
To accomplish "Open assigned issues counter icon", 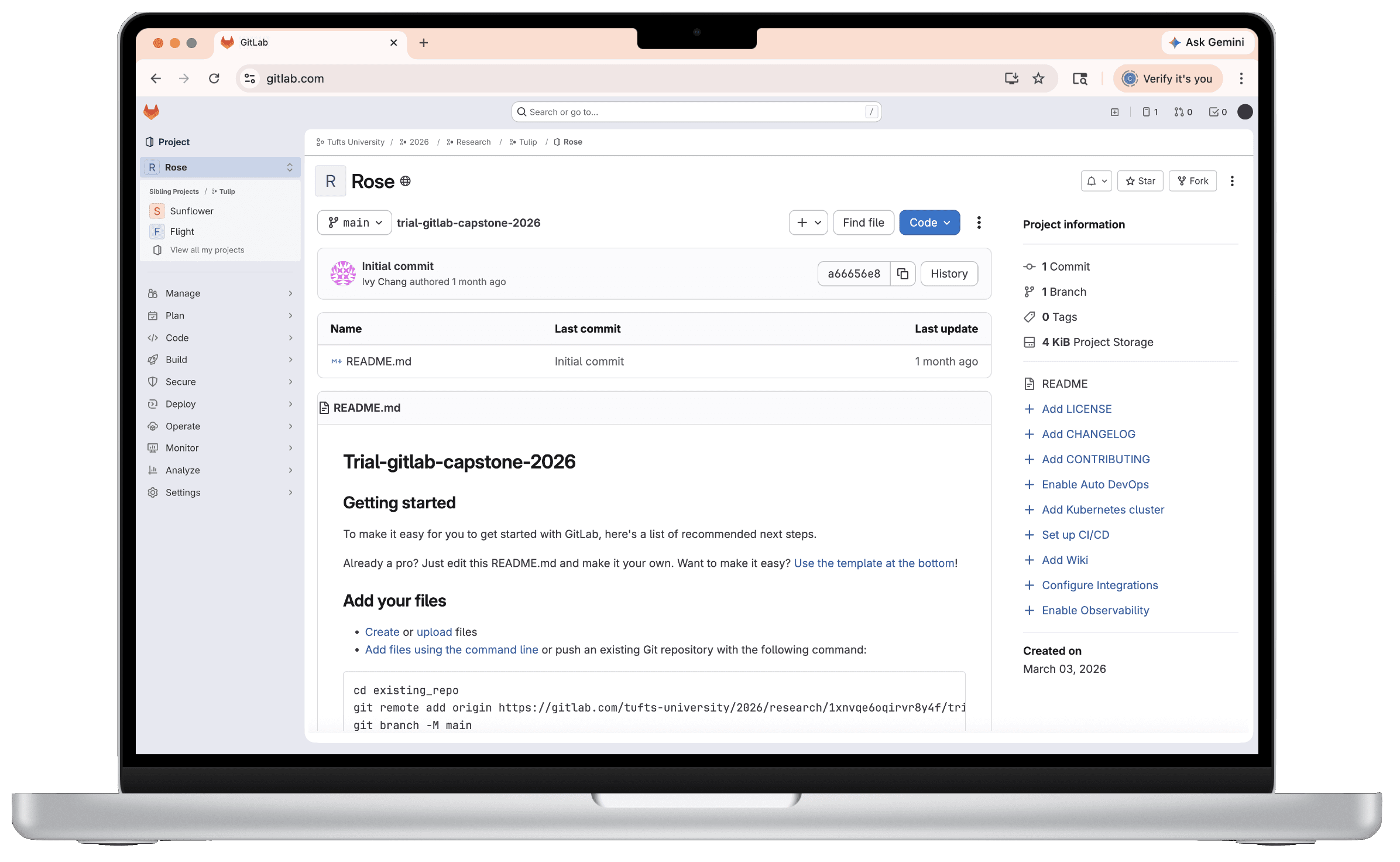I will pyautogui.click(x=1149, y=112).
